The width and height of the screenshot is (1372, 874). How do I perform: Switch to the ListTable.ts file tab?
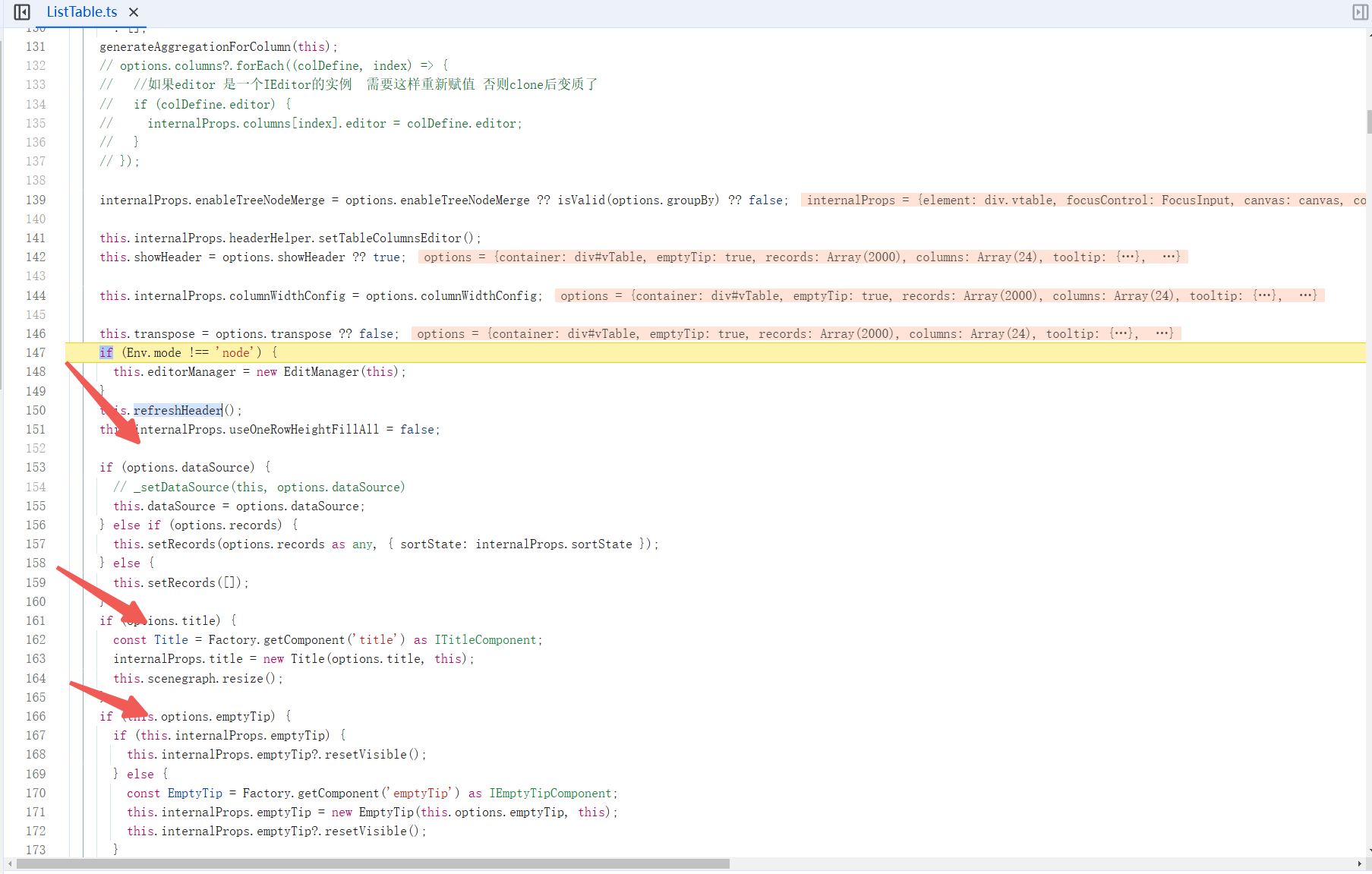[82, 12]
